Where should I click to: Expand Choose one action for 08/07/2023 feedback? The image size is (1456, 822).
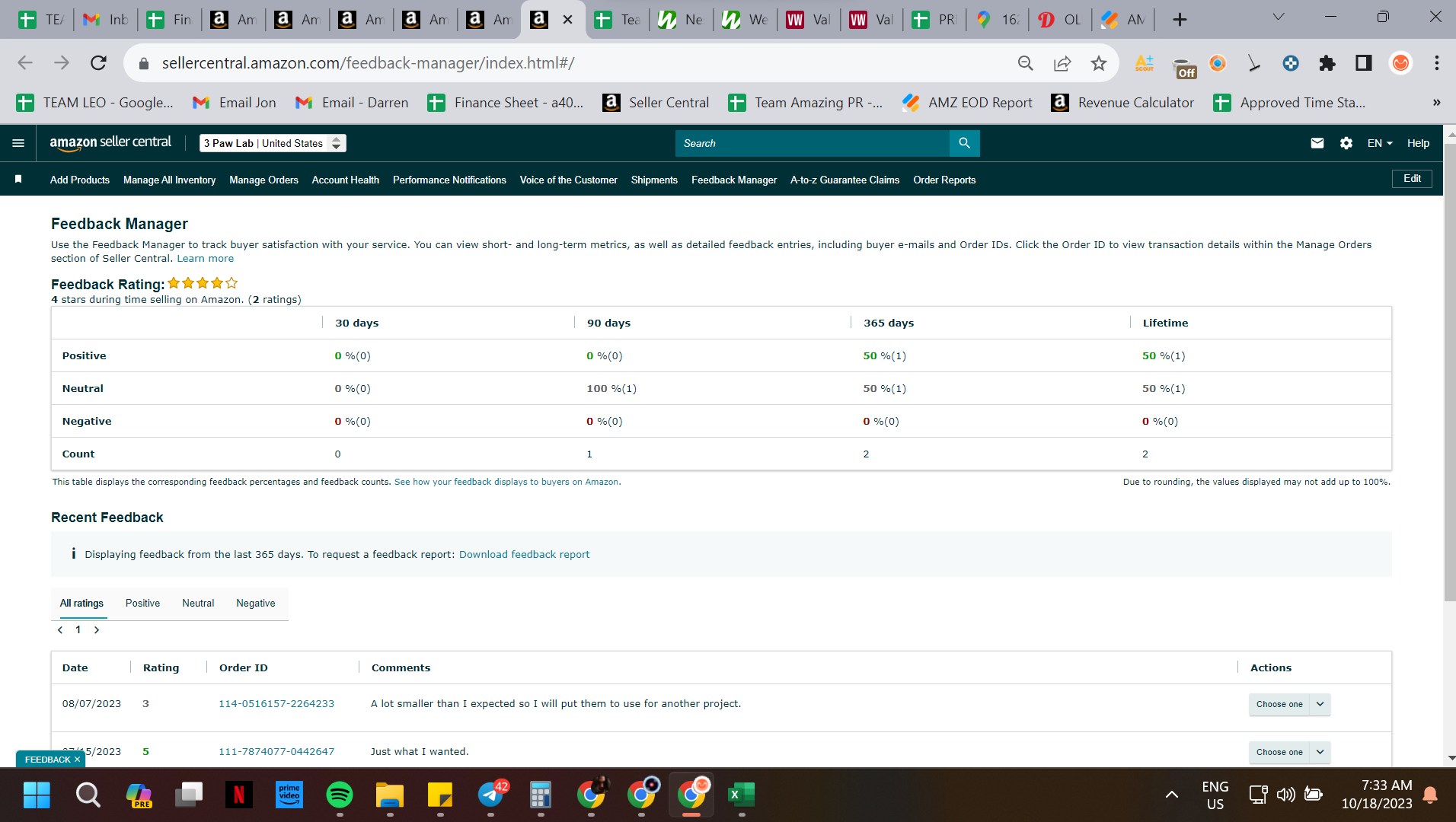tap(1289, 704)
